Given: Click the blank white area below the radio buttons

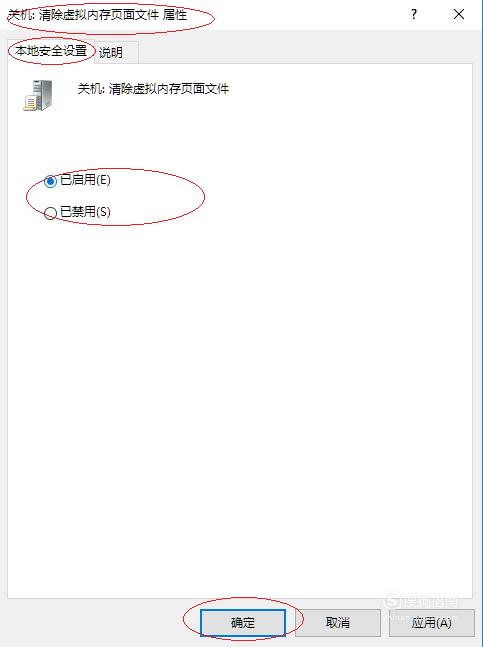Looking at the screenshot, I should coord(239,392).
